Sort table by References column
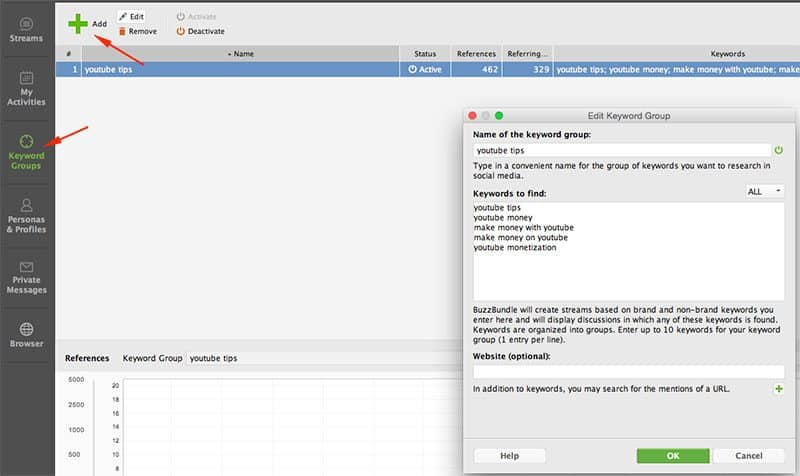 click(x=476, y=54)
